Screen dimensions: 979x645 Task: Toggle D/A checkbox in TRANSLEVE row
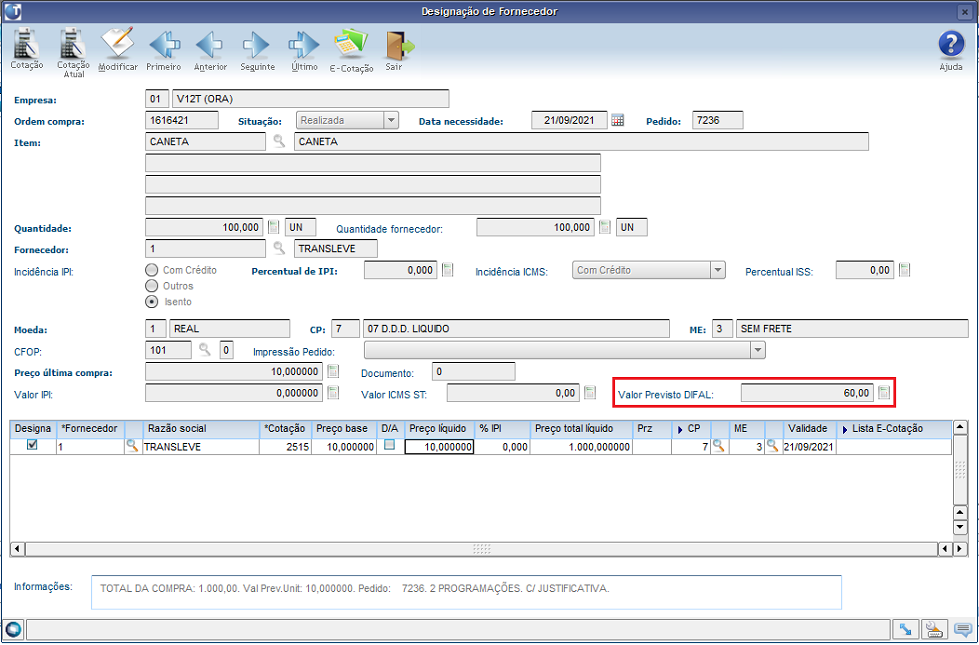[x=390, y=445]
